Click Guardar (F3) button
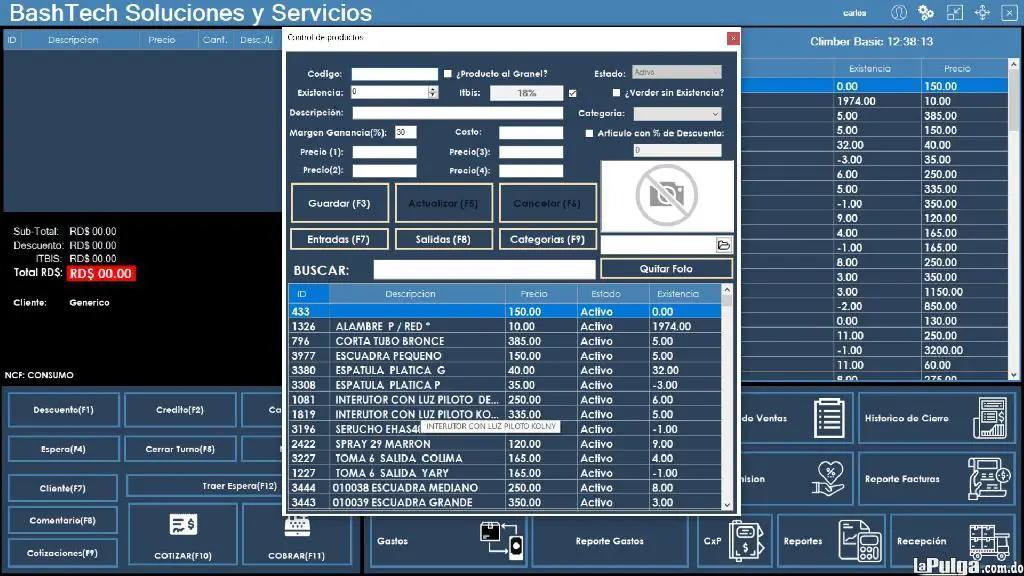This screenshot has height=576, width=1024. [339, 203]
